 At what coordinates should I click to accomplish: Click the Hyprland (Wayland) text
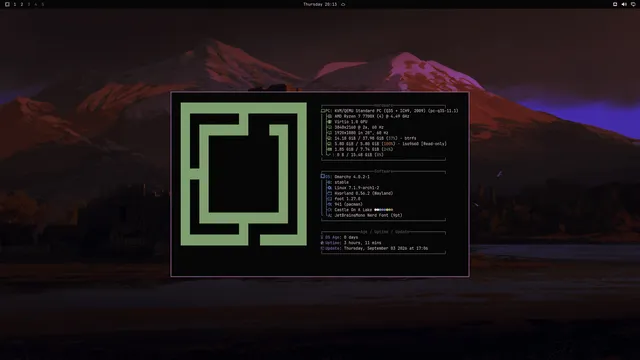point(363,193)
